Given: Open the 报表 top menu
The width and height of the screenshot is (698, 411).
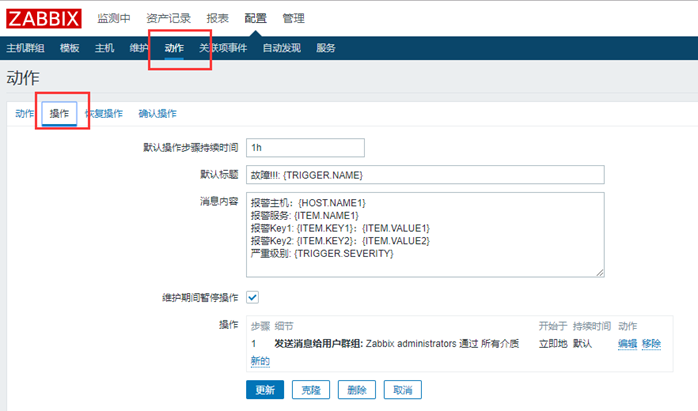Looking at the screenshot, I should 217,18.
